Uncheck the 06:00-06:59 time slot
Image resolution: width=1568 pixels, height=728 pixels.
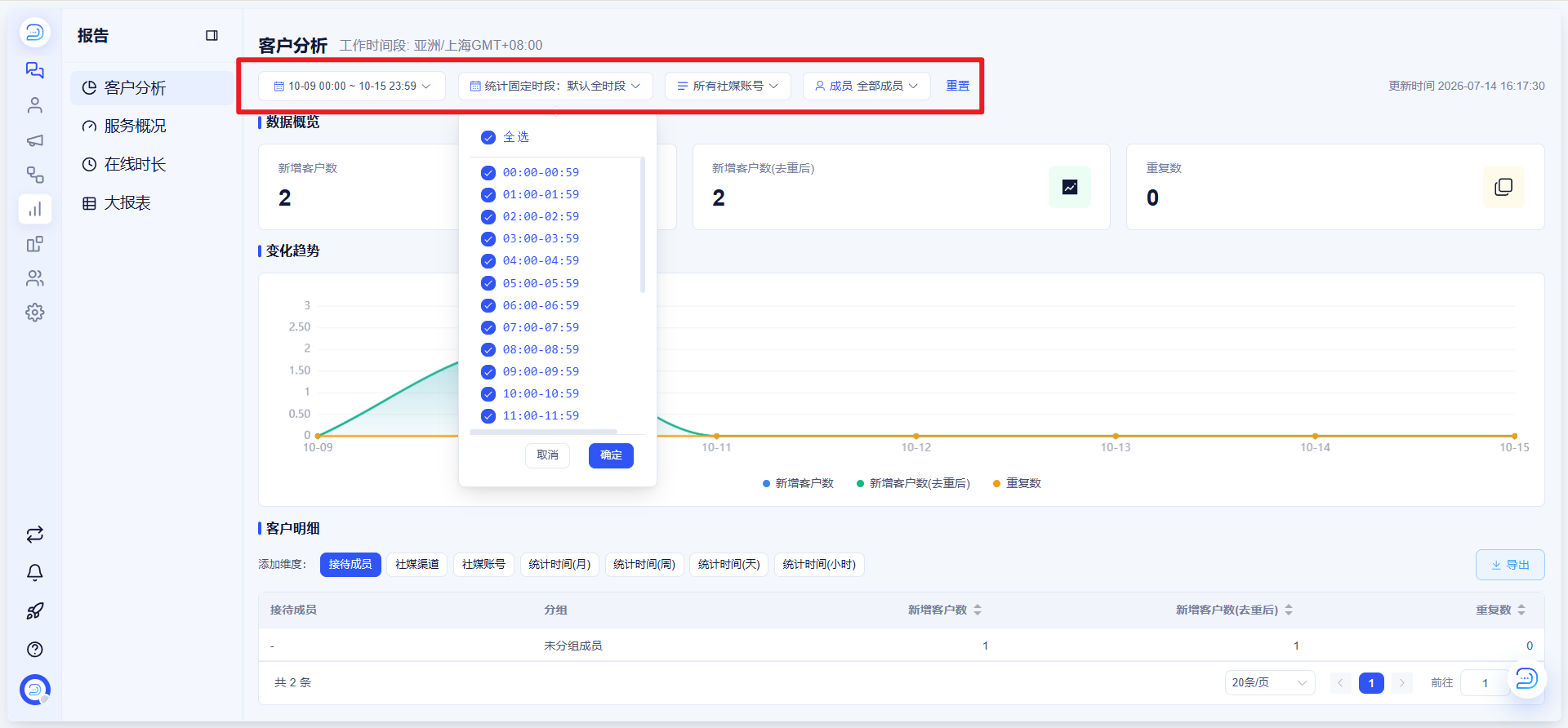coord(488,305)
